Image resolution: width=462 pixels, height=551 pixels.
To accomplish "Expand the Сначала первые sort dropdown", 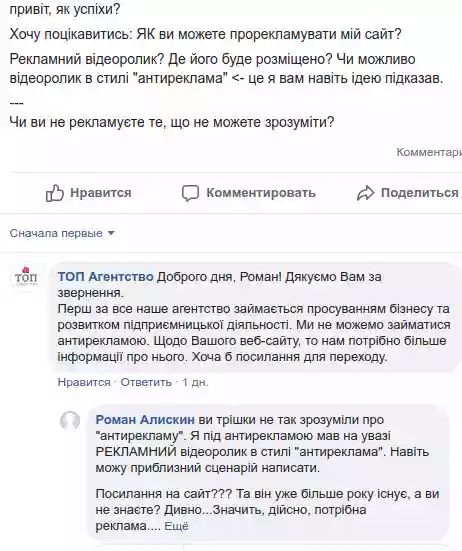I will point(62,233).
